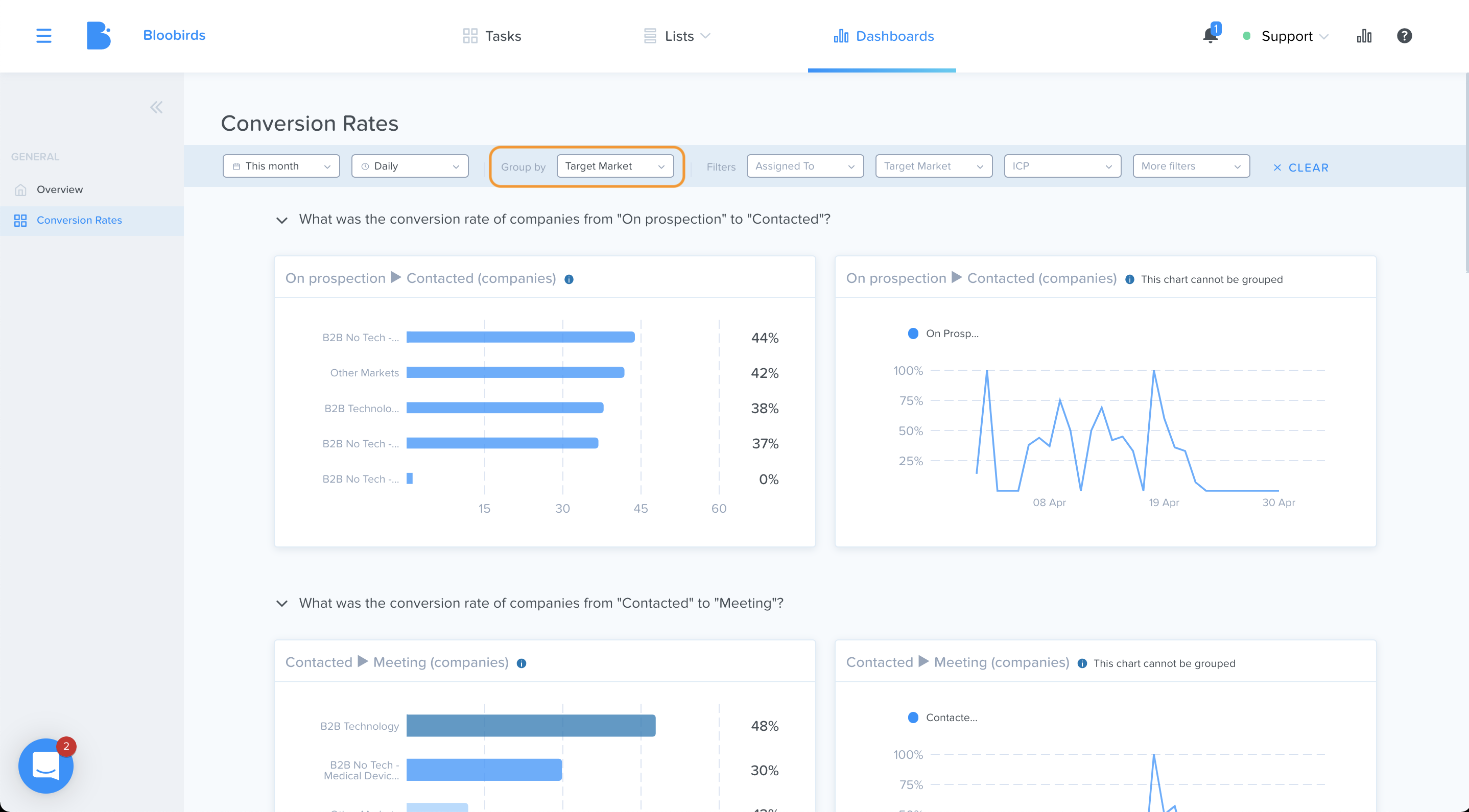Click the 0% value label
This screenshot has height=812, width=1469.
coord(768,479)
